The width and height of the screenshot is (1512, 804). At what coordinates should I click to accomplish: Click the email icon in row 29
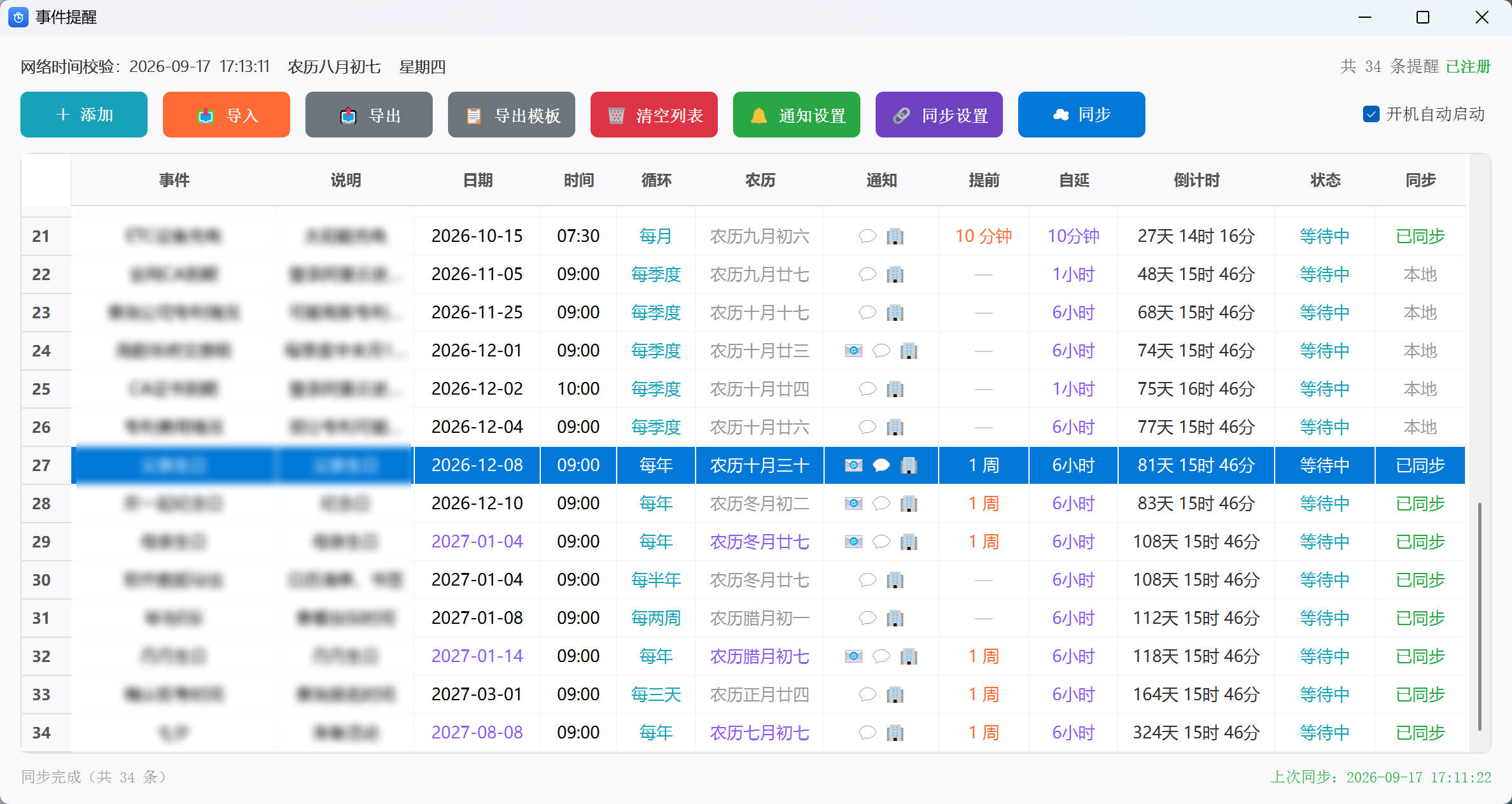coord(853,542)
